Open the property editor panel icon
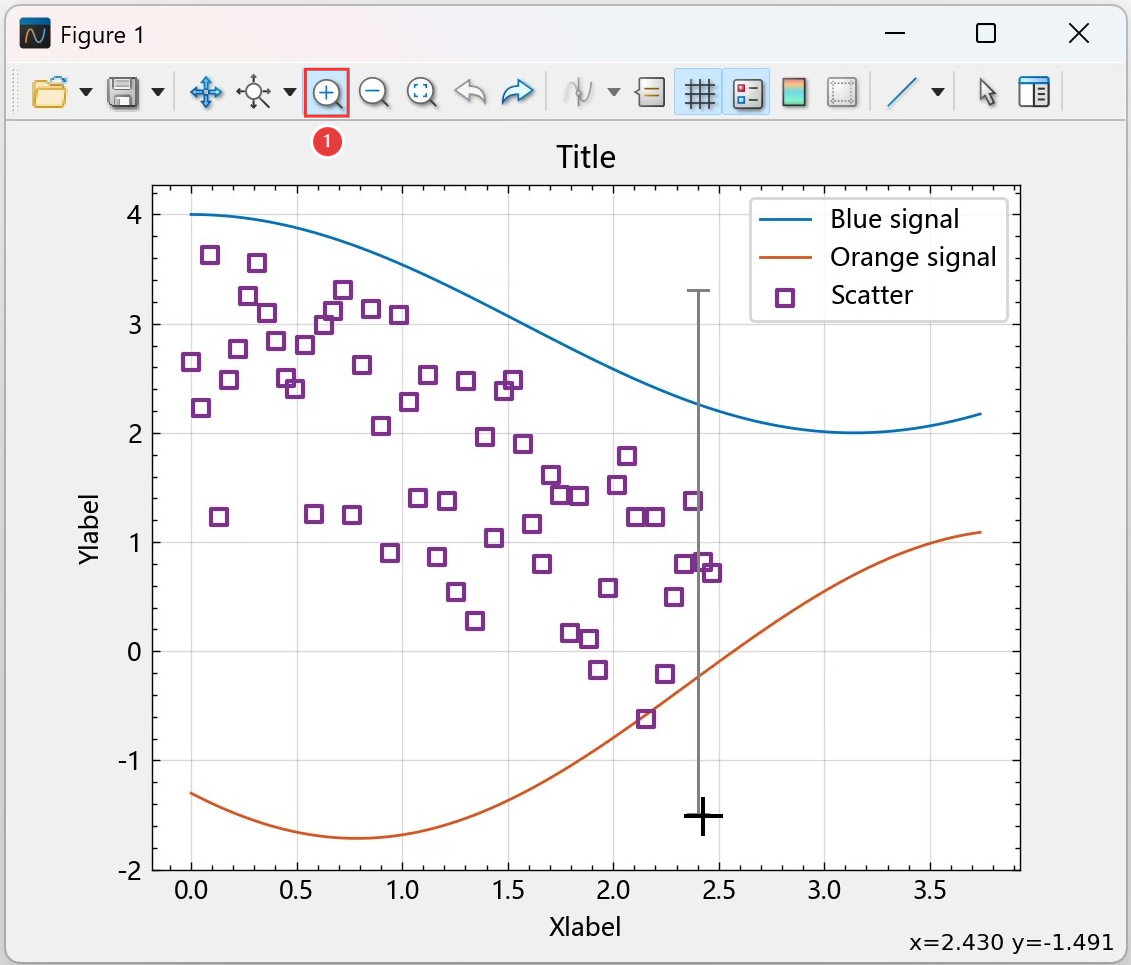 1033,93
